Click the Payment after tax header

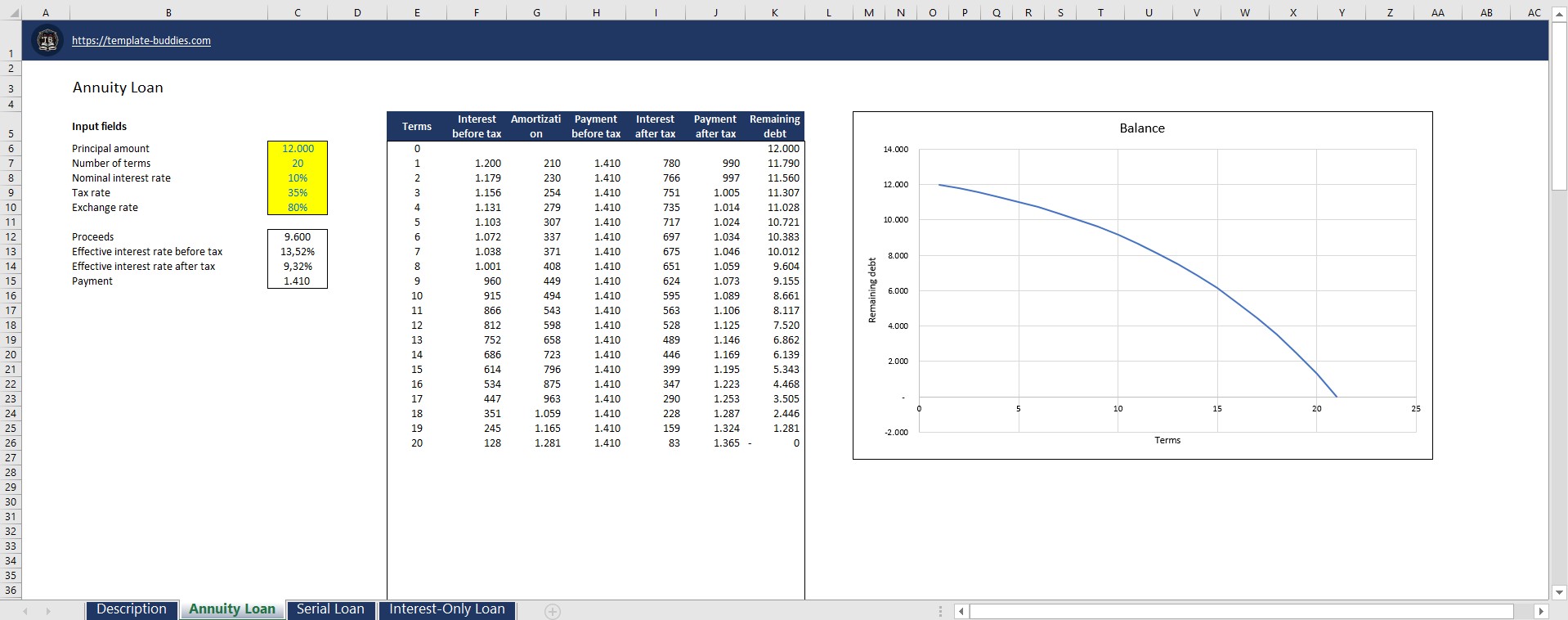tap(715, 127)
